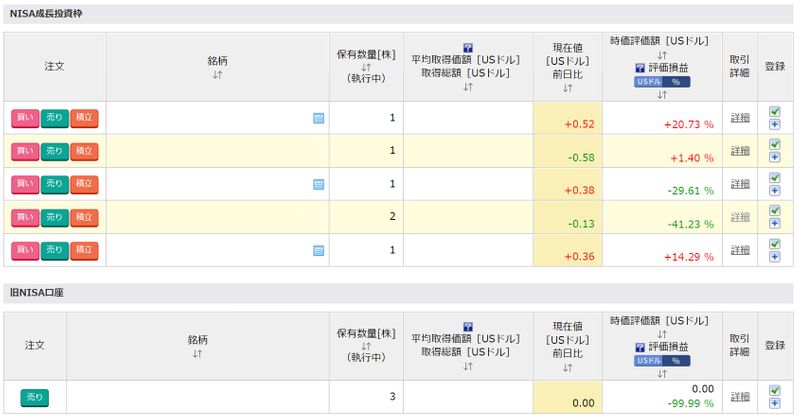Viewport: 800px width, 418px height.
Task: Click the calendar icon in the first holding row
Action: tap(319, 118)
